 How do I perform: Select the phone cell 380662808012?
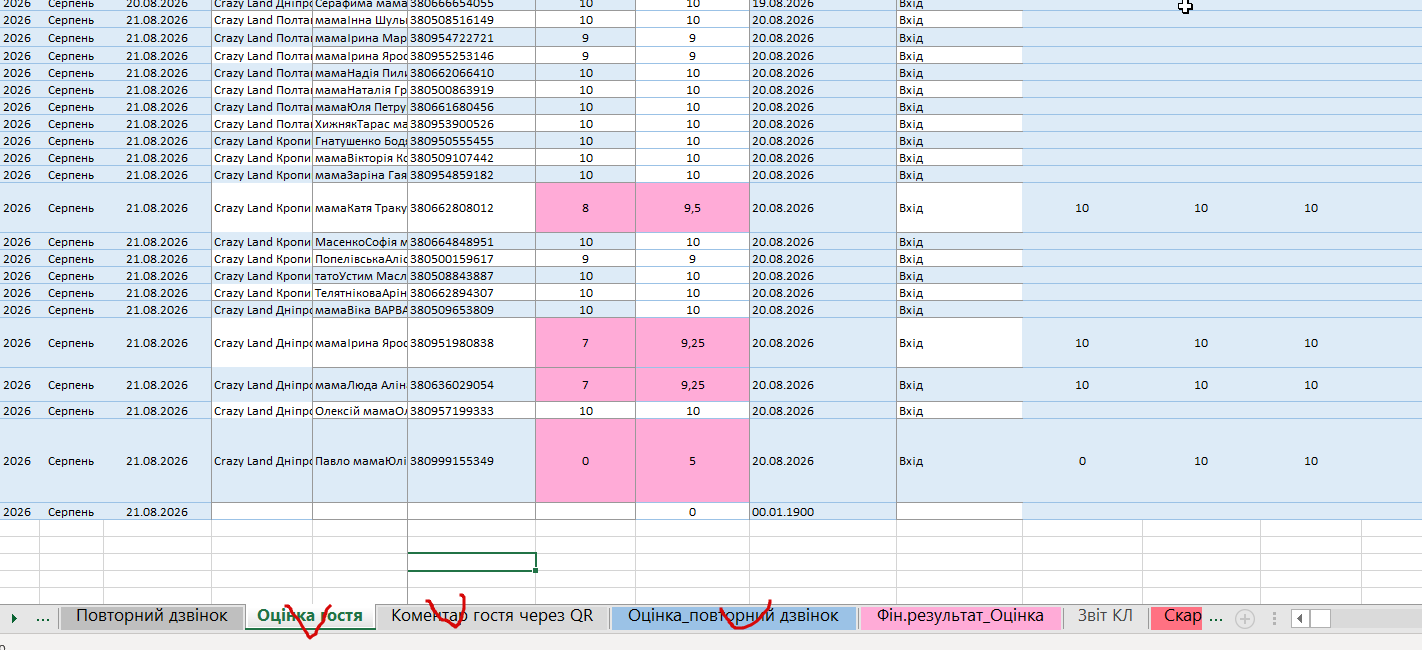tap(471, 208)
